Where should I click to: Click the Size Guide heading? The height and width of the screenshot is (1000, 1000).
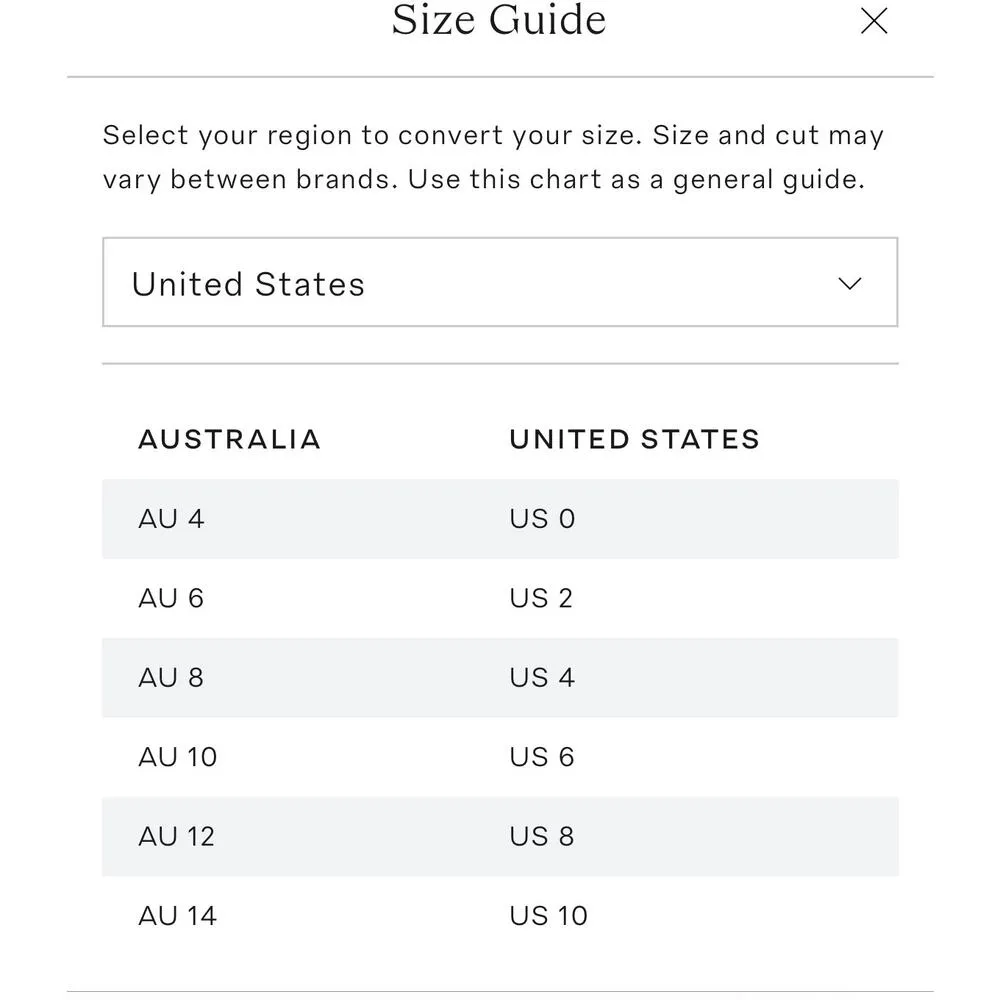(498, 21)
